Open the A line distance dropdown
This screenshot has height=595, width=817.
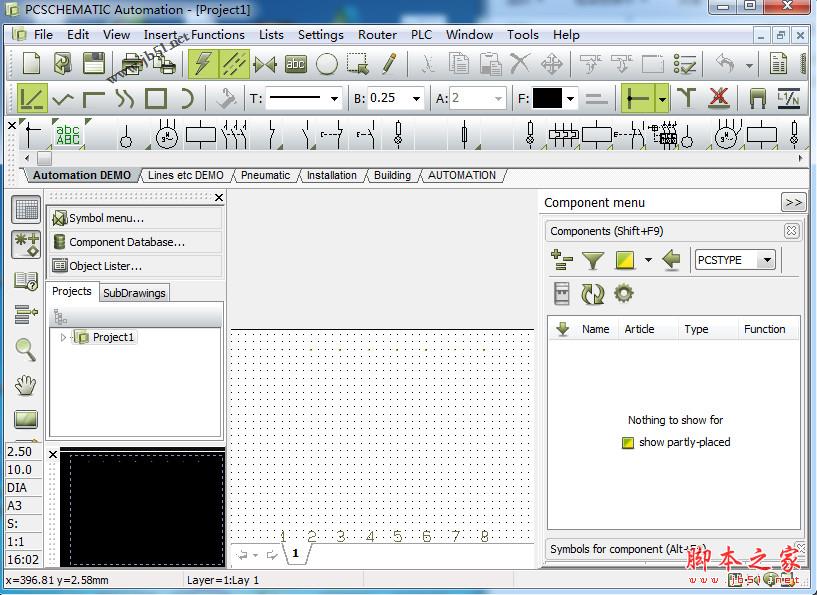point(498,98)
